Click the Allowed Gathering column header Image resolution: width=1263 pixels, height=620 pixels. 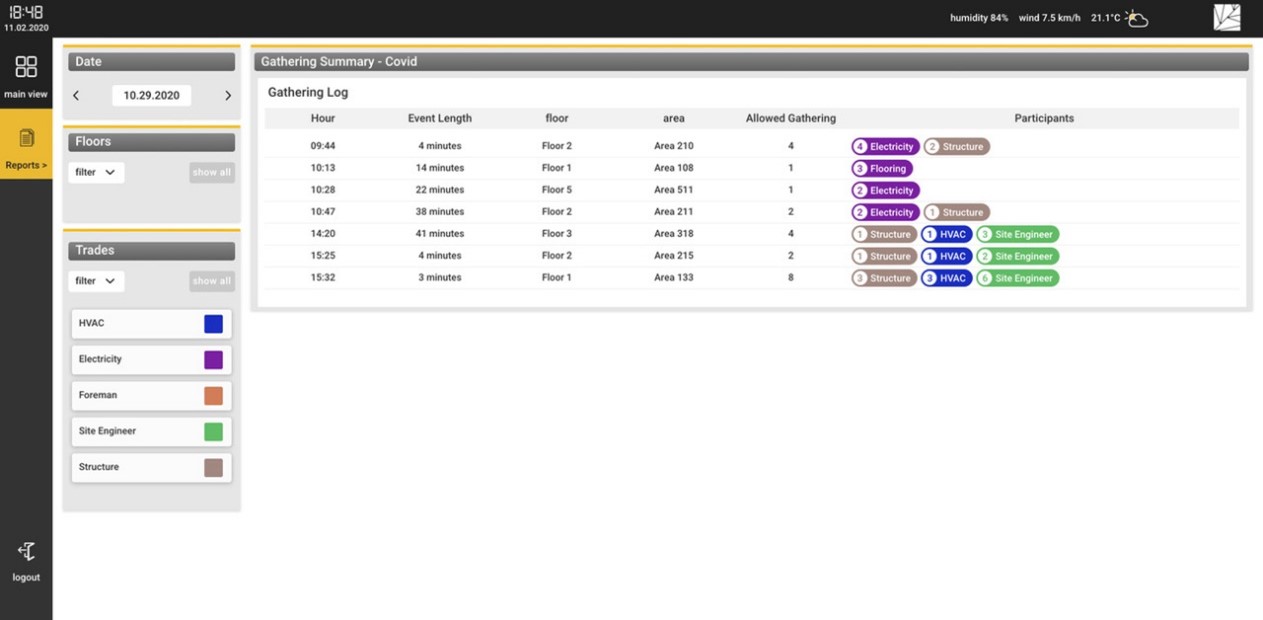[790, 118]
